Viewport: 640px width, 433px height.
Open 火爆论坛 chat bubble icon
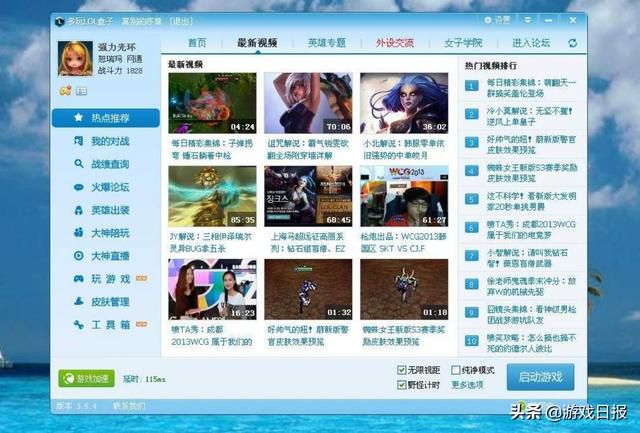[78, 187]
